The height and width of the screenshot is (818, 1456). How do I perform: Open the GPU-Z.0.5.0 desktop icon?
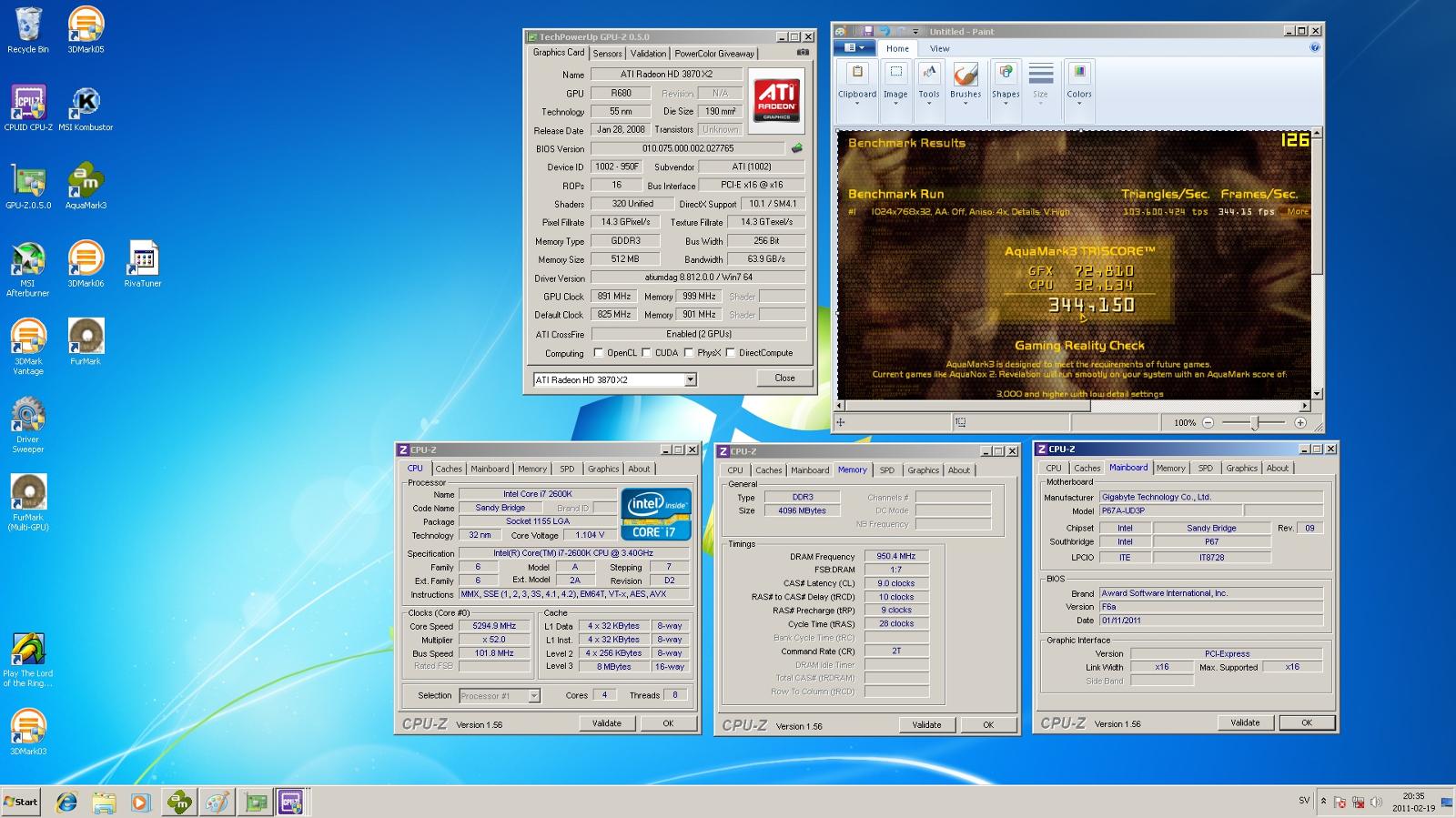coord(28,187)
